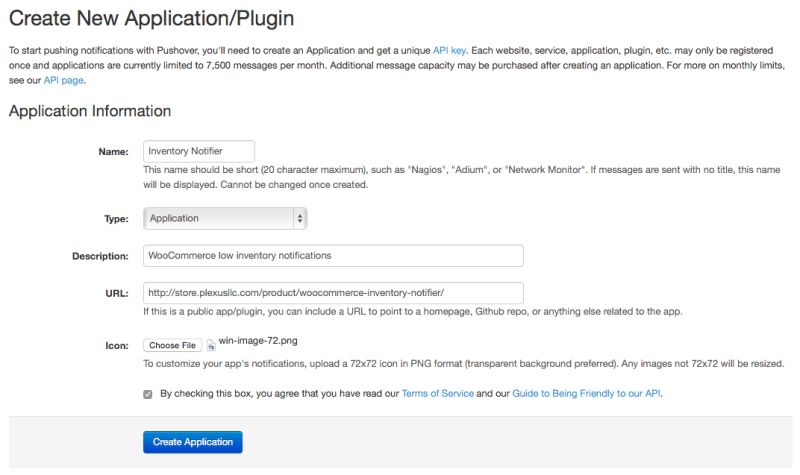
Task: Click the win-image-72.png file name
Action: point(258,341)
